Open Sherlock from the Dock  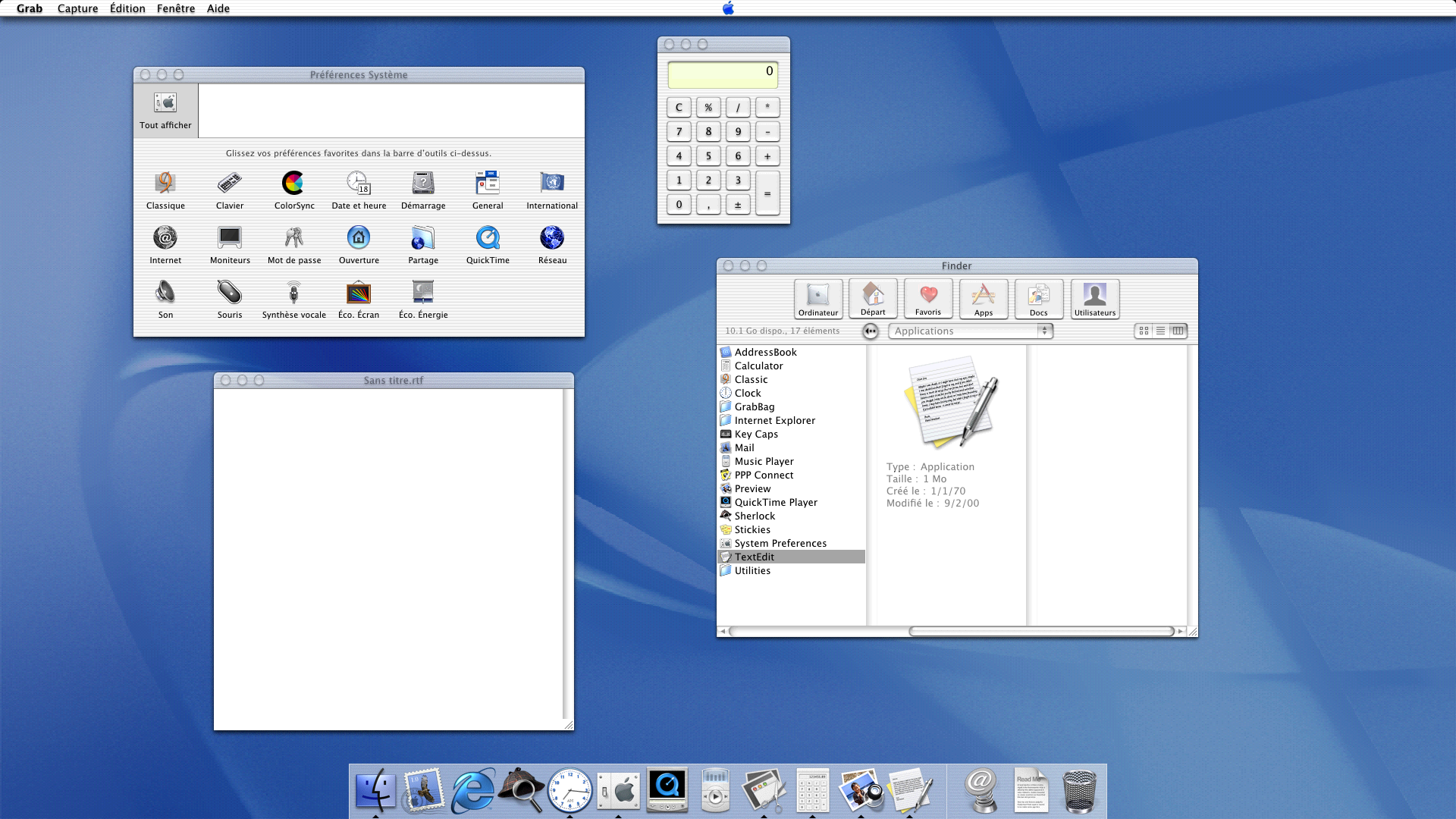(521, 790)
